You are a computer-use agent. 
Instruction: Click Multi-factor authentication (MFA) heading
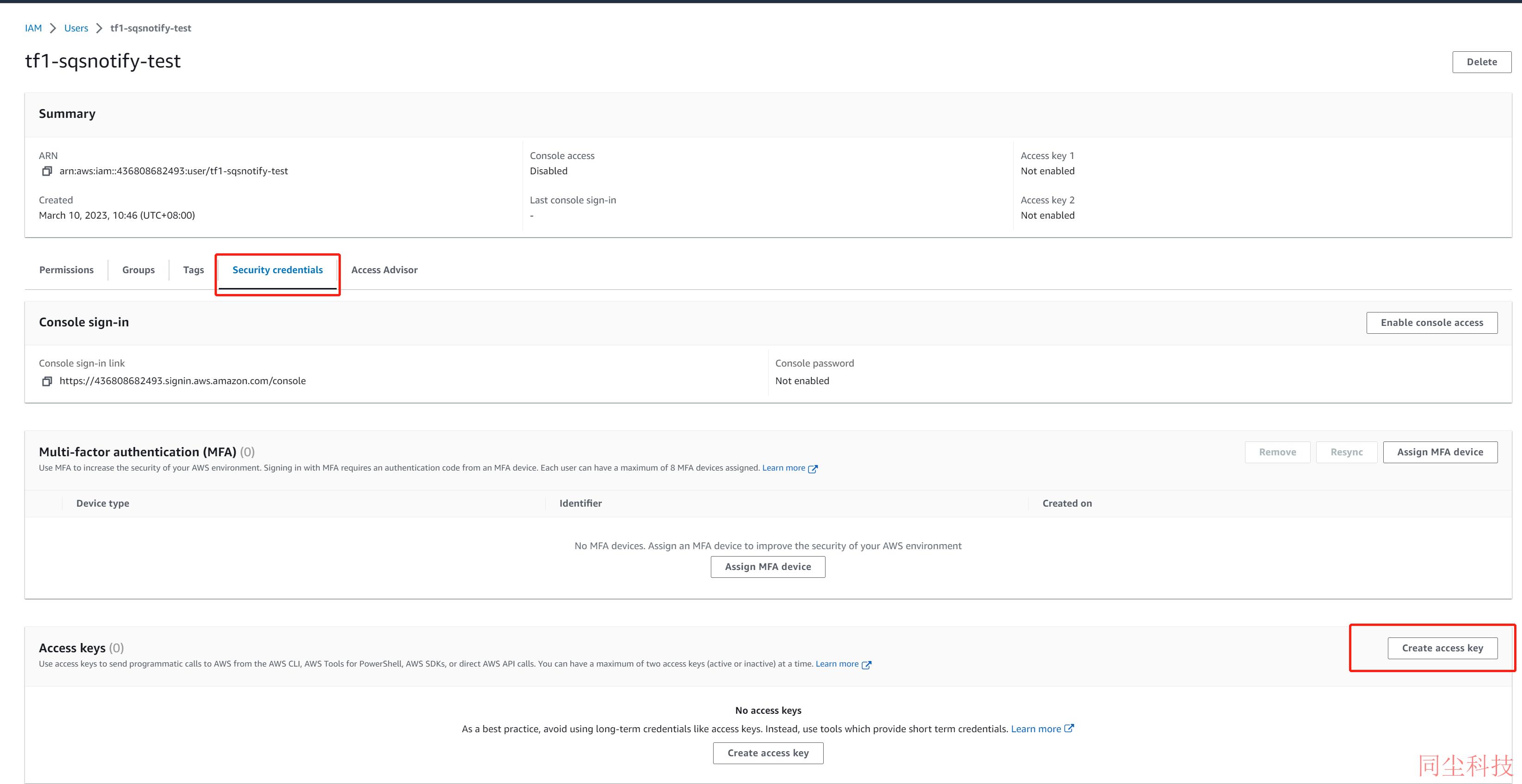[138, 452]
